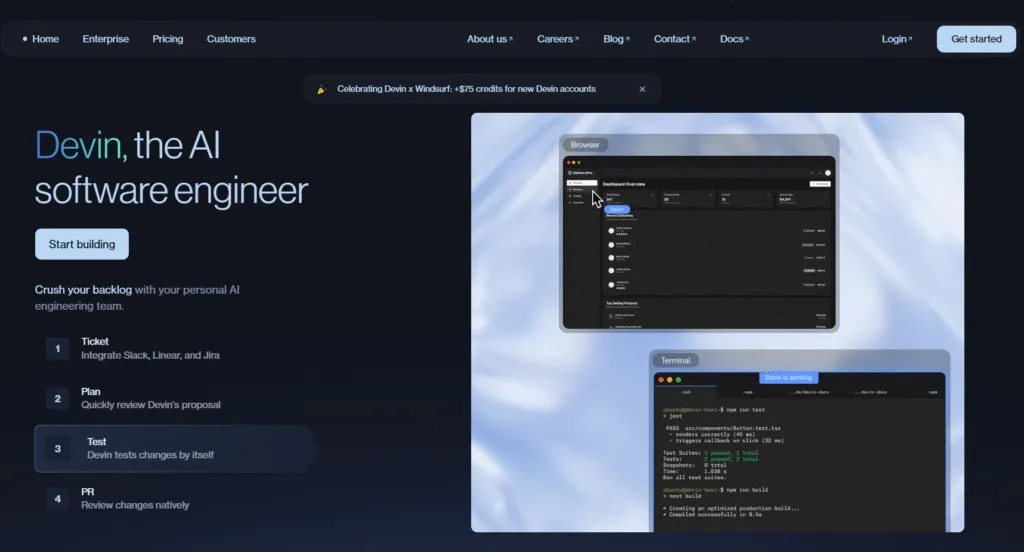Click the 'npm run build' terminal line
This screenshot has width=1024, height=552.
[x=715, y=489]
